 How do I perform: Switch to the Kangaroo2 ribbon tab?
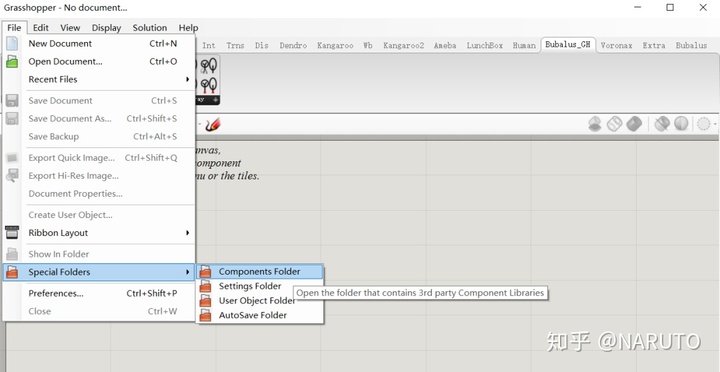(404, 45)
